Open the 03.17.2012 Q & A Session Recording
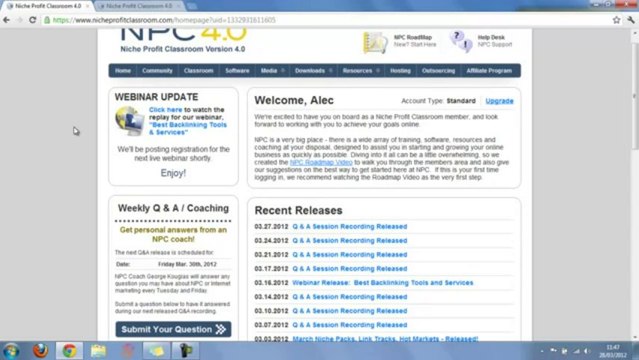Viewport: 639px width, 360px height. click(x=350, y=269)
